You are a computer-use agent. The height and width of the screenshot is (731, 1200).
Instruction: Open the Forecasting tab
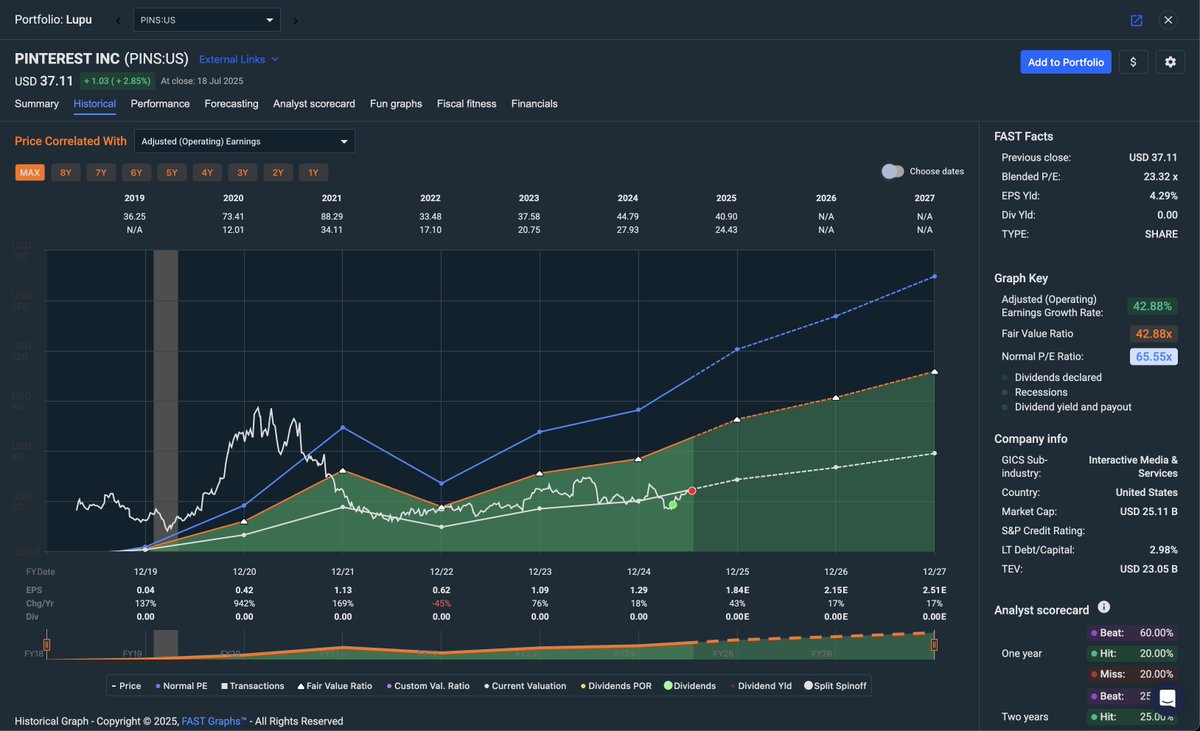tap(231, 104)
